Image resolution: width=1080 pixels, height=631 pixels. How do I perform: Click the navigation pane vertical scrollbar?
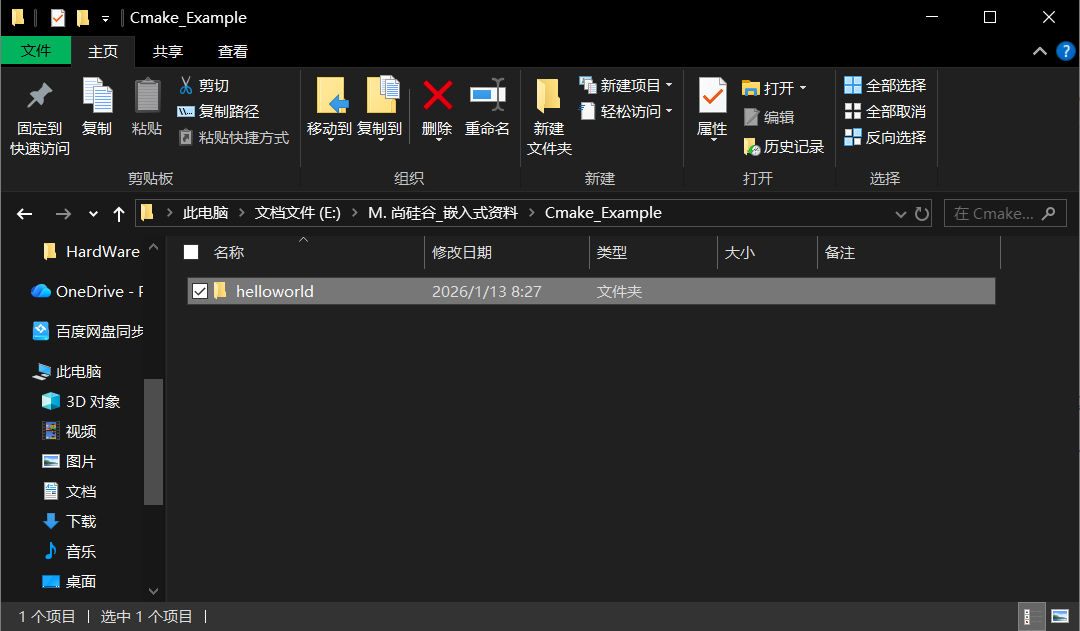click(x=153, y=440)
